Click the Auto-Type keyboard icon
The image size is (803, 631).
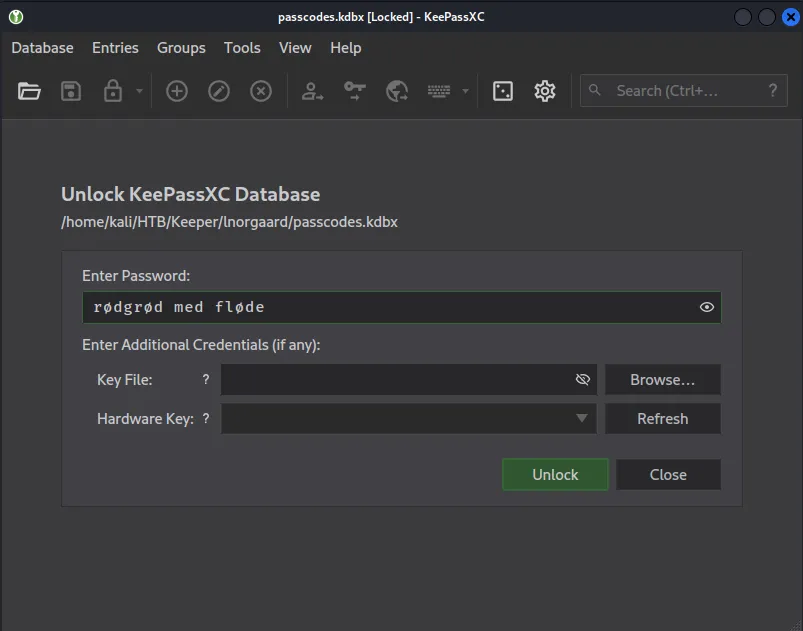[x=439, y=91]
